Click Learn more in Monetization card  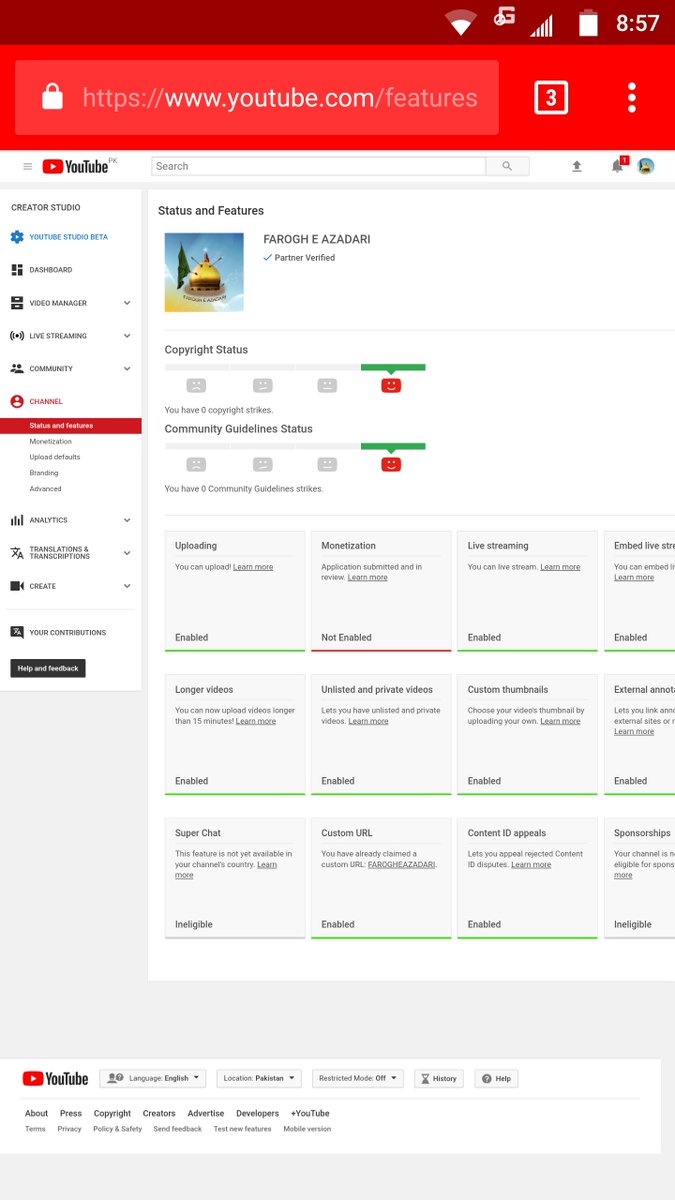pyautogui.click(x=368, y=577)
